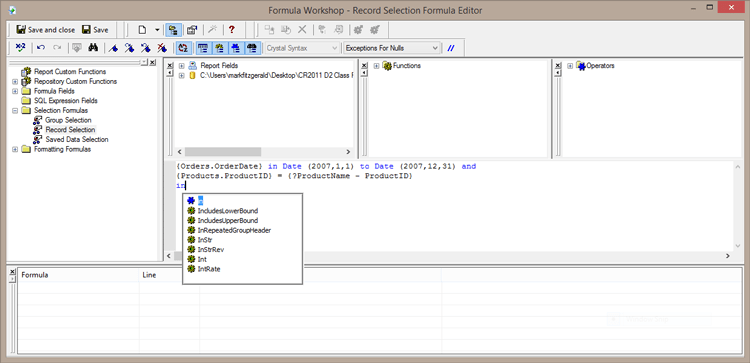Click fields panel scroll right arrow
Viewport: 750px width, 363px height.
348,152
